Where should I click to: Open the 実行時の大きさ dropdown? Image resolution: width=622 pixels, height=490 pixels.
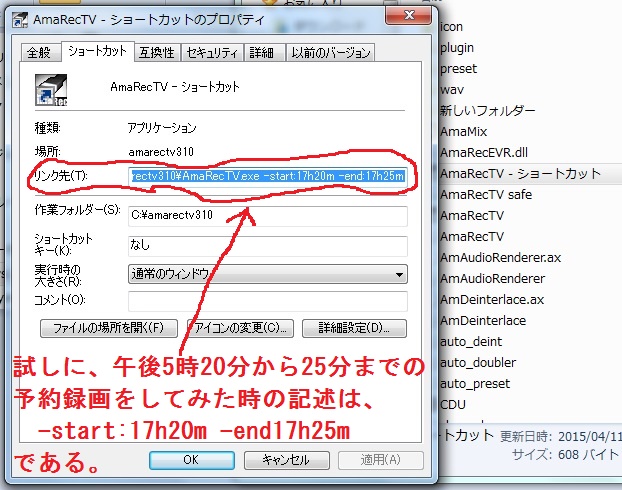268,274
